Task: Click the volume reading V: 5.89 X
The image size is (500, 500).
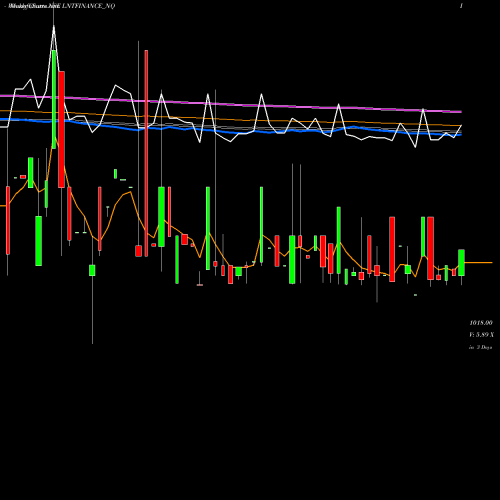Action: 481,334
